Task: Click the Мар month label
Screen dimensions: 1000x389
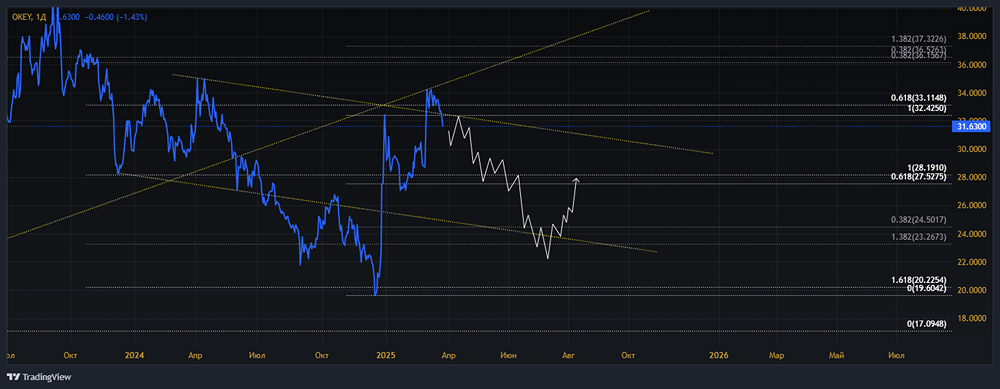Action: click(x=776, y=355)
